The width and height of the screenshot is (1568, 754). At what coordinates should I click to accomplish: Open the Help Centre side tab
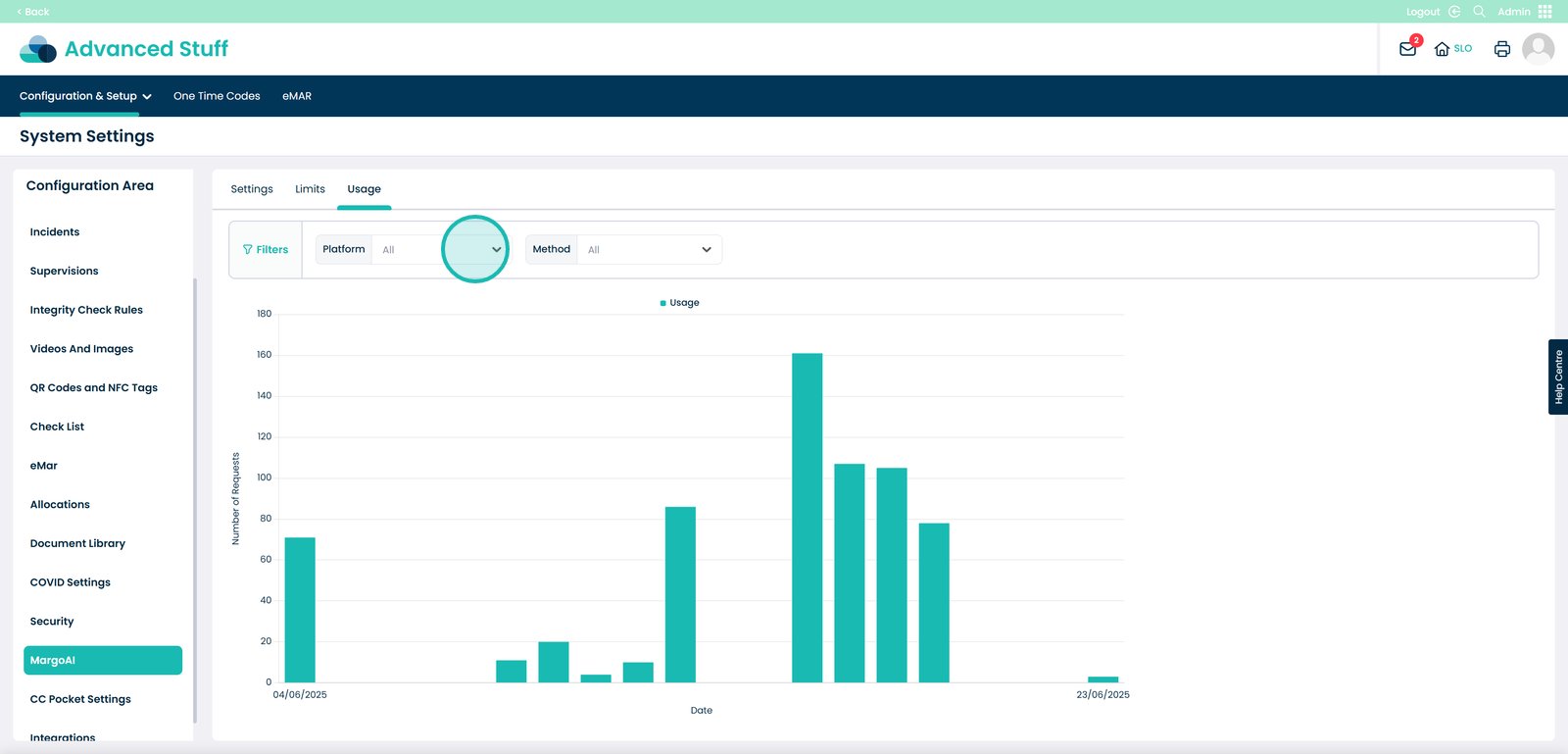[1557, 377]
